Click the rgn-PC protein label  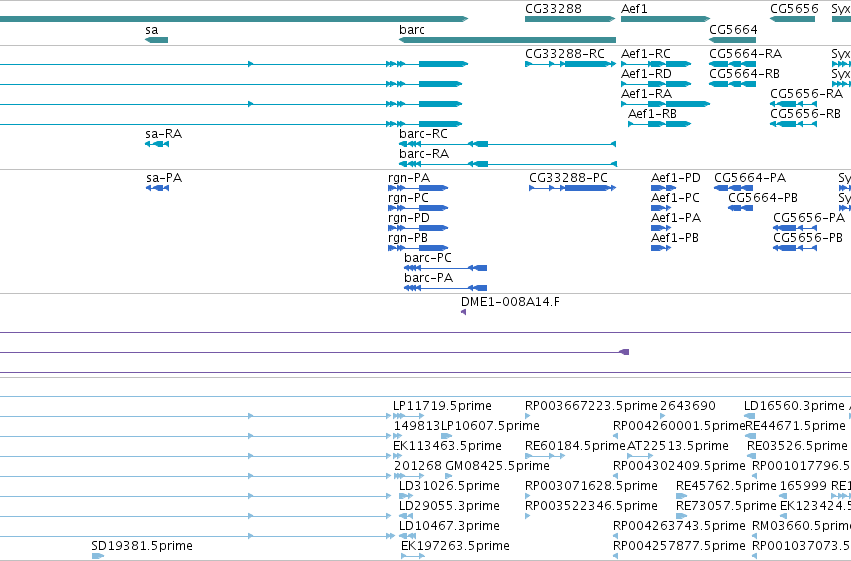pos(408,198)
